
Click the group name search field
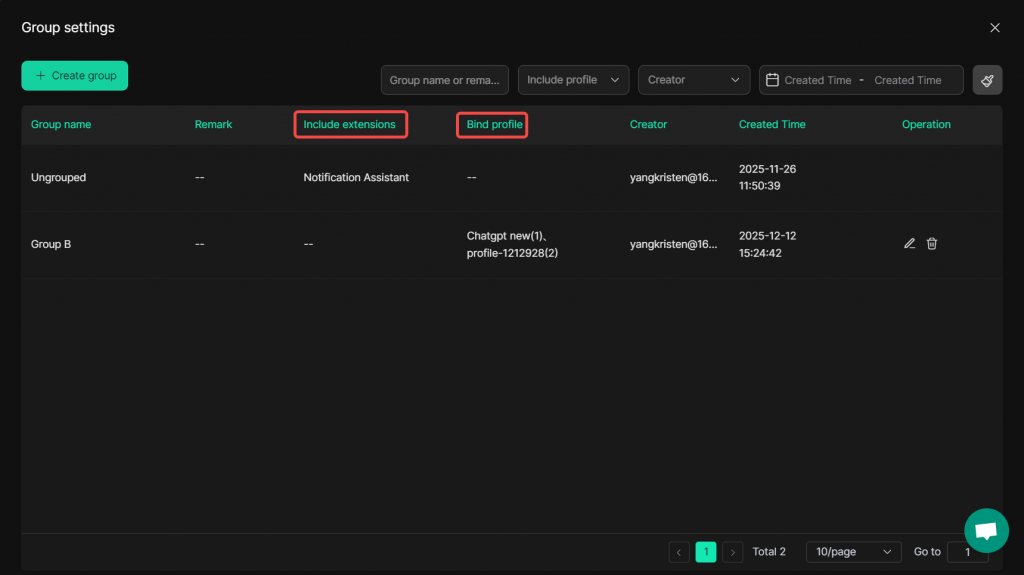tap(445, 80)
